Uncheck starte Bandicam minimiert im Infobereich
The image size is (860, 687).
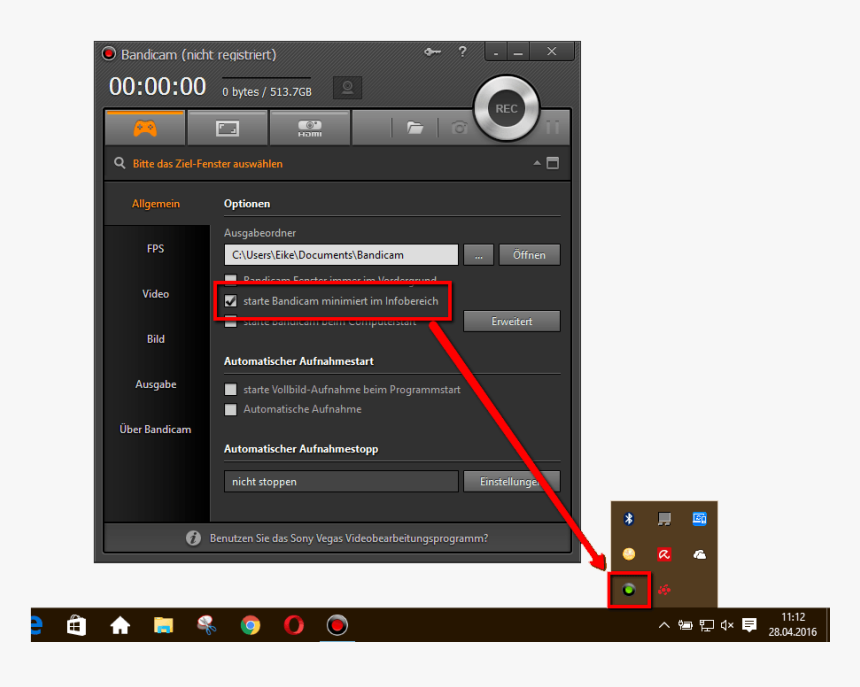pos(230,301)
